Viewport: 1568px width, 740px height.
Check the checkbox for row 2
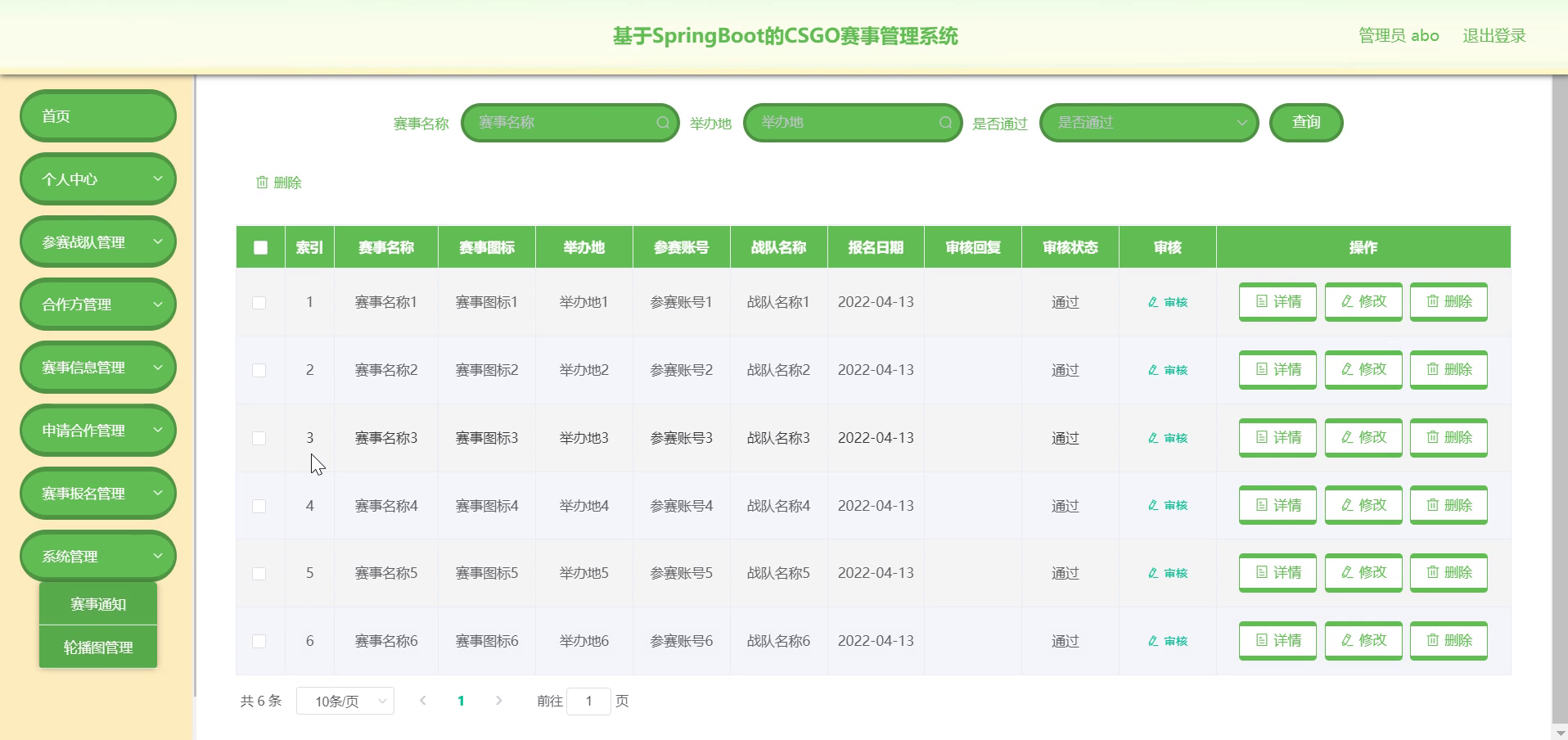click(x=259, y=371)
